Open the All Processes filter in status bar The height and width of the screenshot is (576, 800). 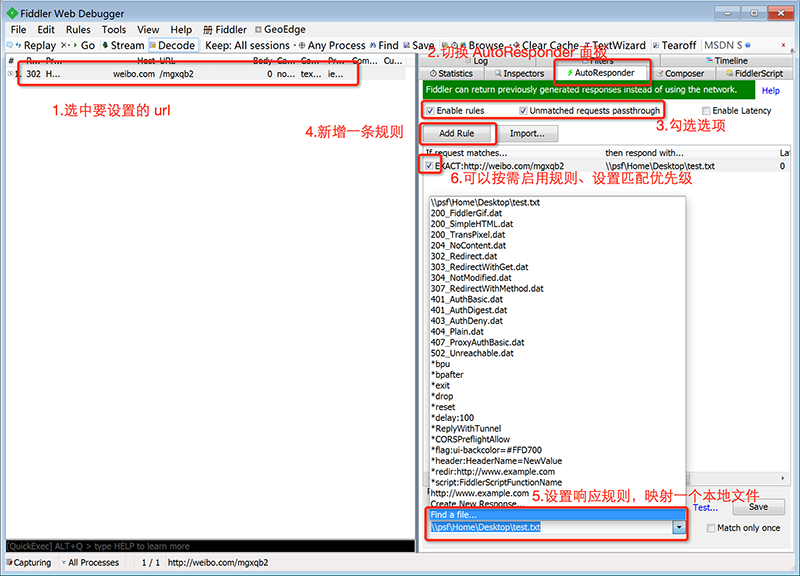[x=93, y=562]
